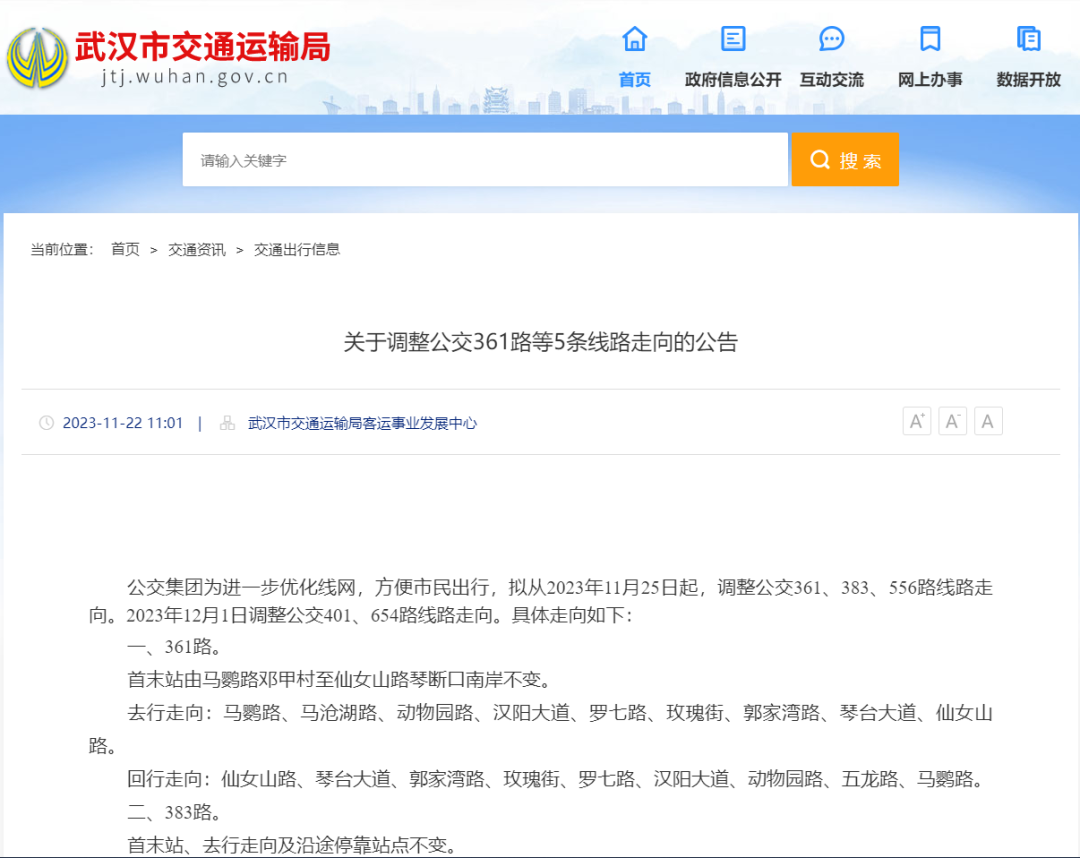Open the 交通资讯 breadcrumb link
Viewport: 1080px width, 858px height.
click(196, 249)
